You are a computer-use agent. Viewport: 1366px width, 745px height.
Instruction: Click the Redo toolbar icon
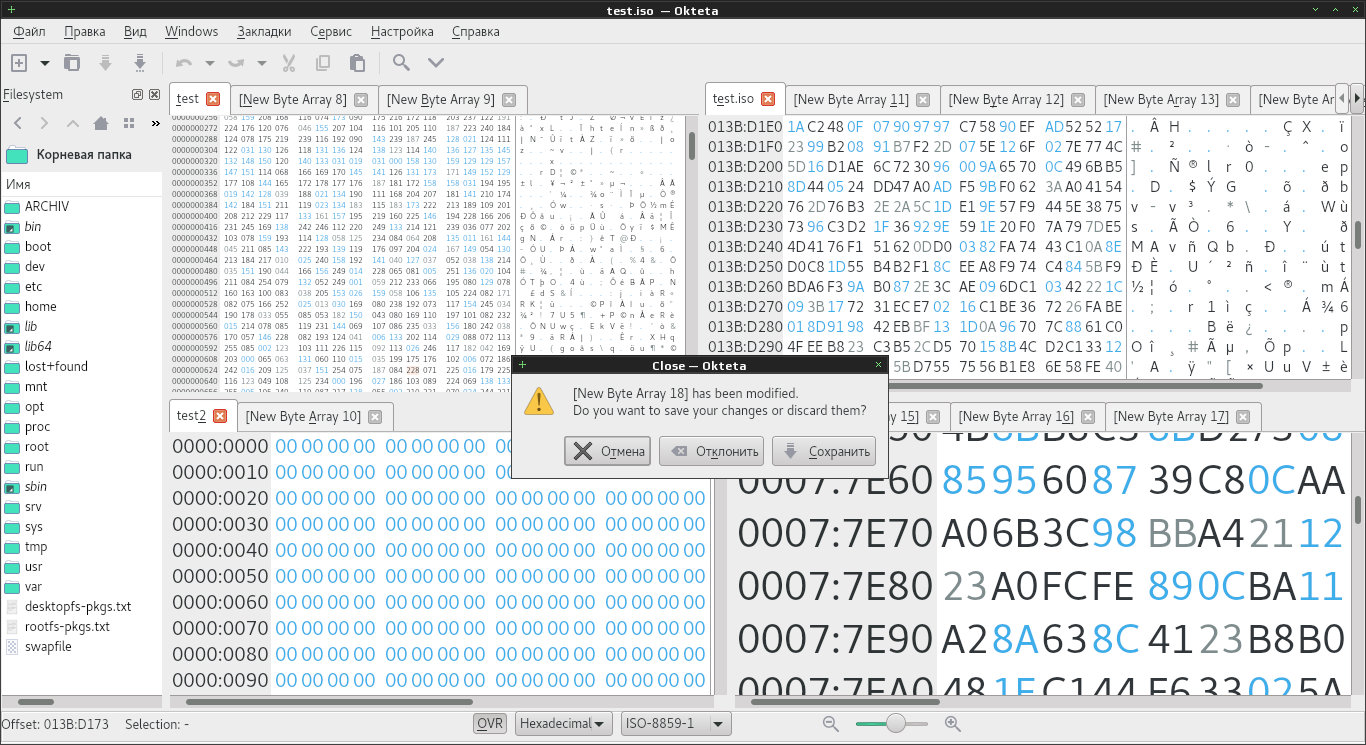tap(236, 63)
